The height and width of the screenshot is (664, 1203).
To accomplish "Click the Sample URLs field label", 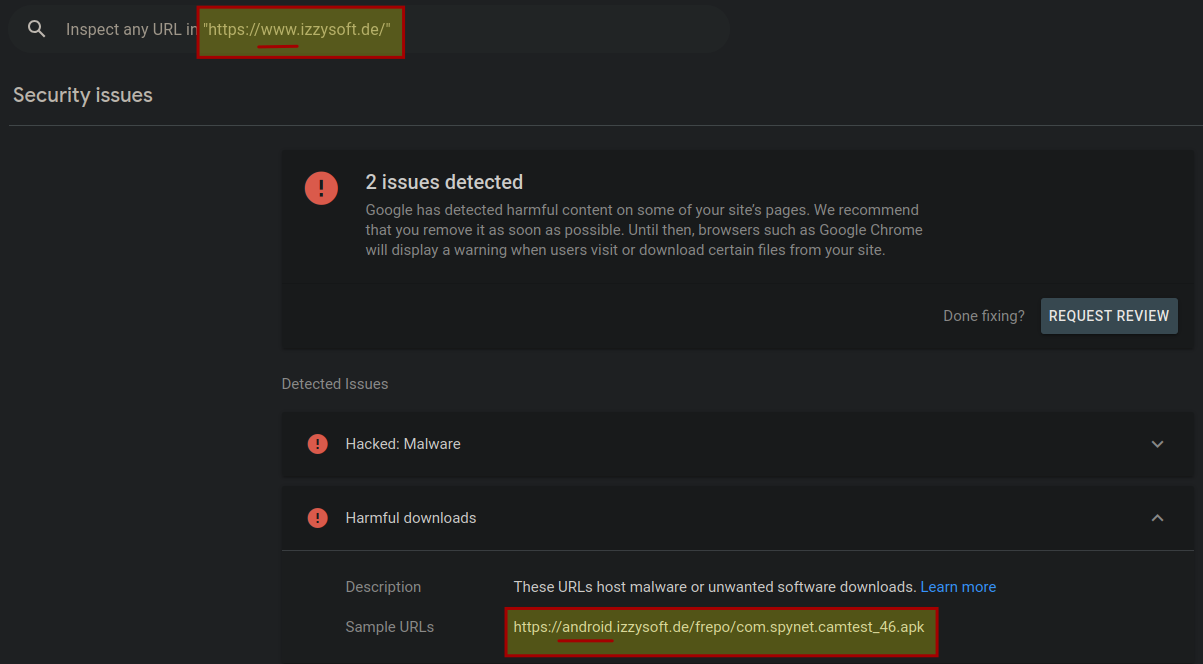I will click(x=389, y=627).
